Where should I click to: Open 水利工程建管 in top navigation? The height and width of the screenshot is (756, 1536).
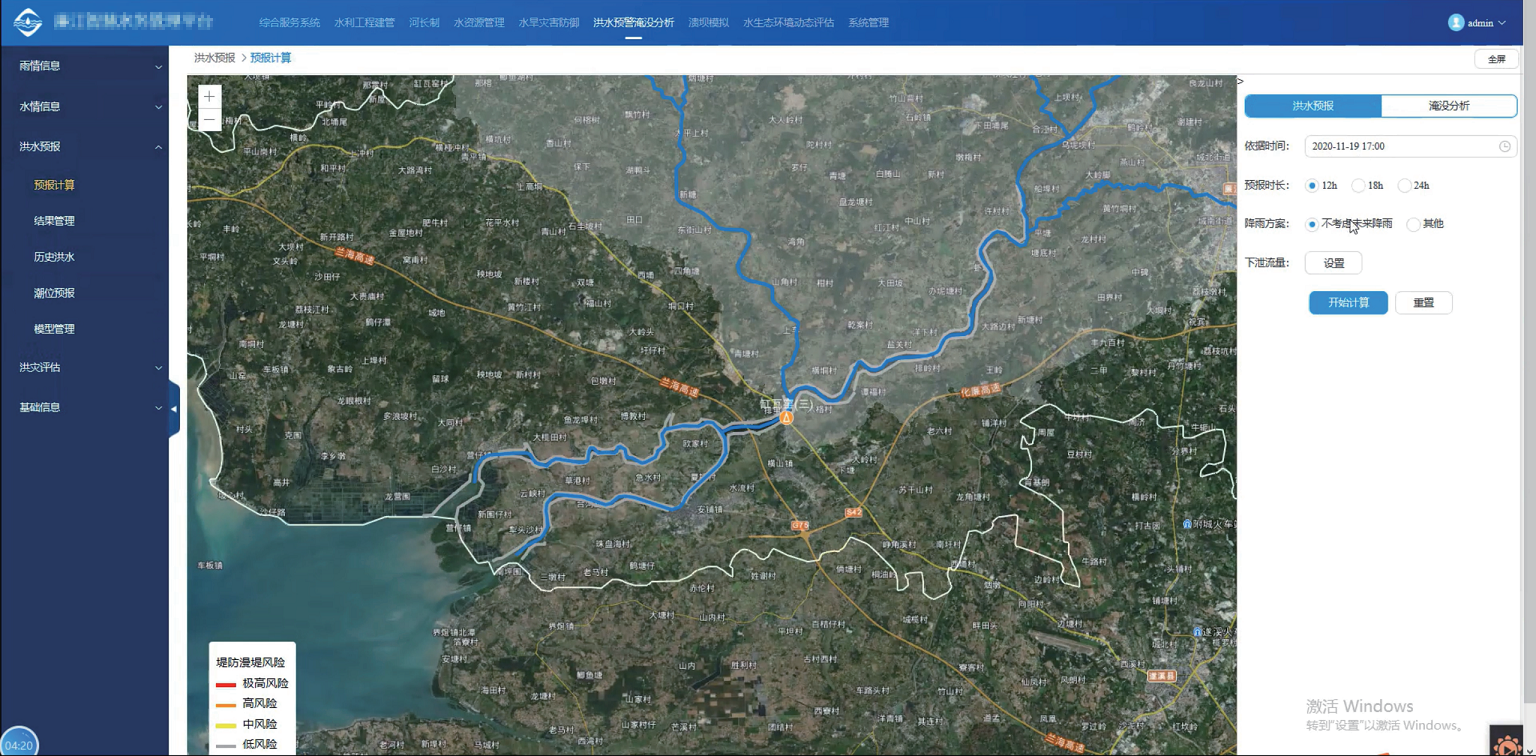point(364,22)
